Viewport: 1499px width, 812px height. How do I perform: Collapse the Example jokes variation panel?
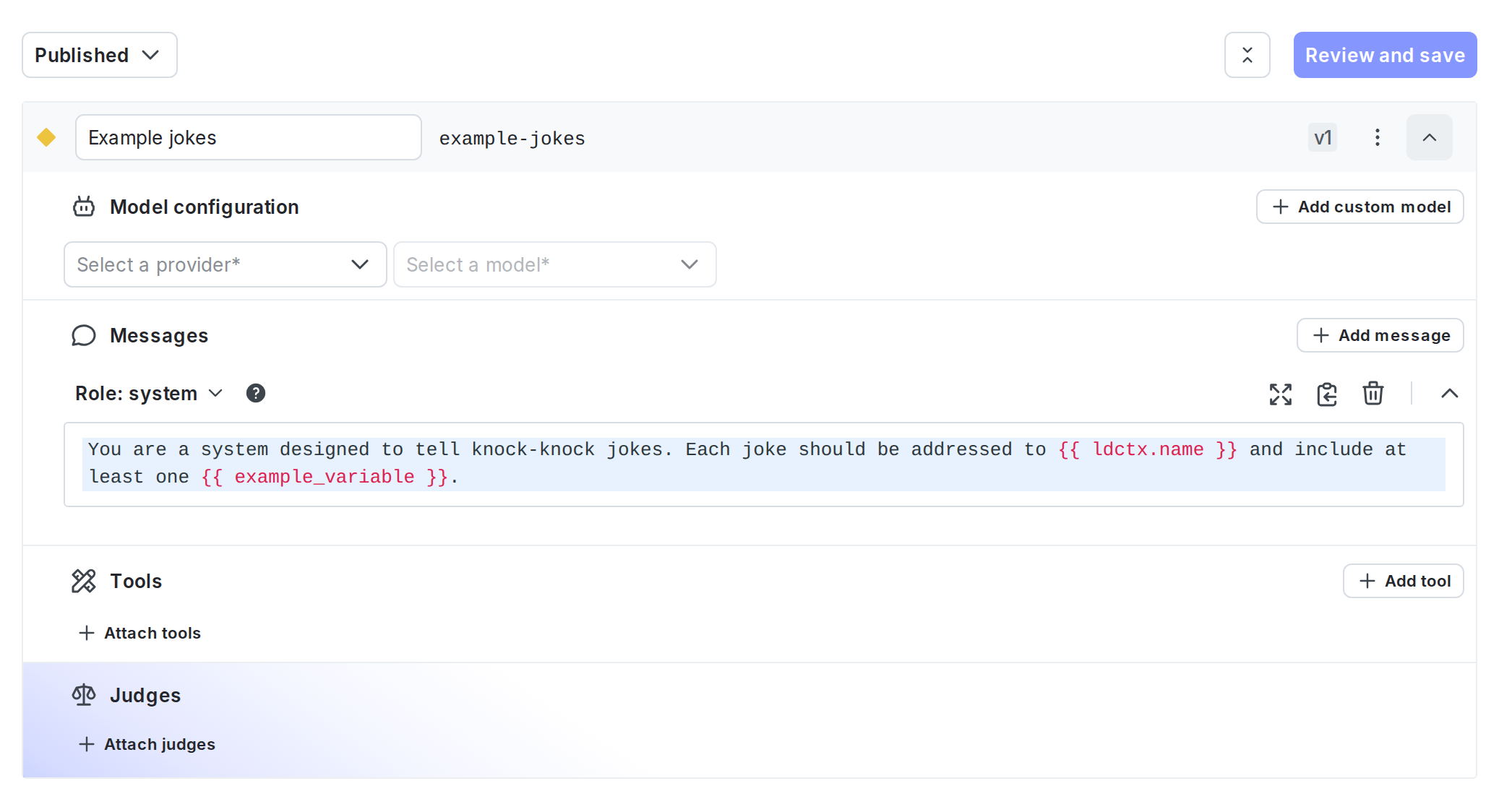[x=1429, y=137]
